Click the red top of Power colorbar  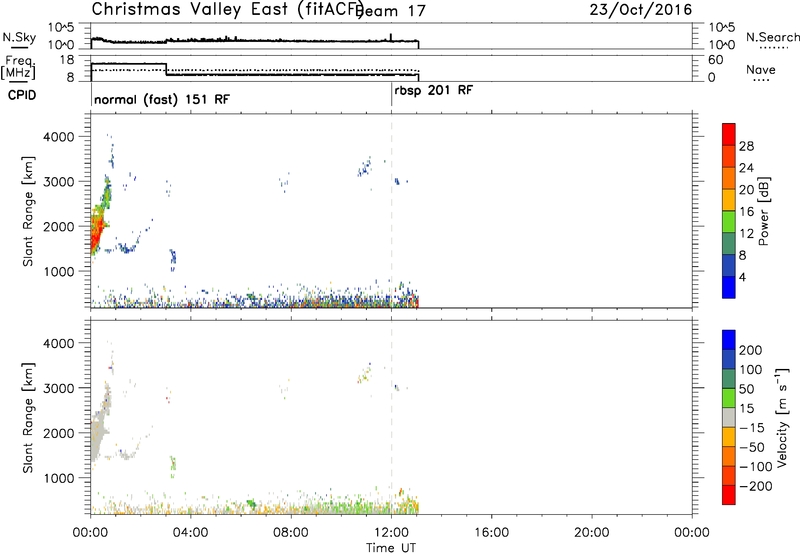729,134
